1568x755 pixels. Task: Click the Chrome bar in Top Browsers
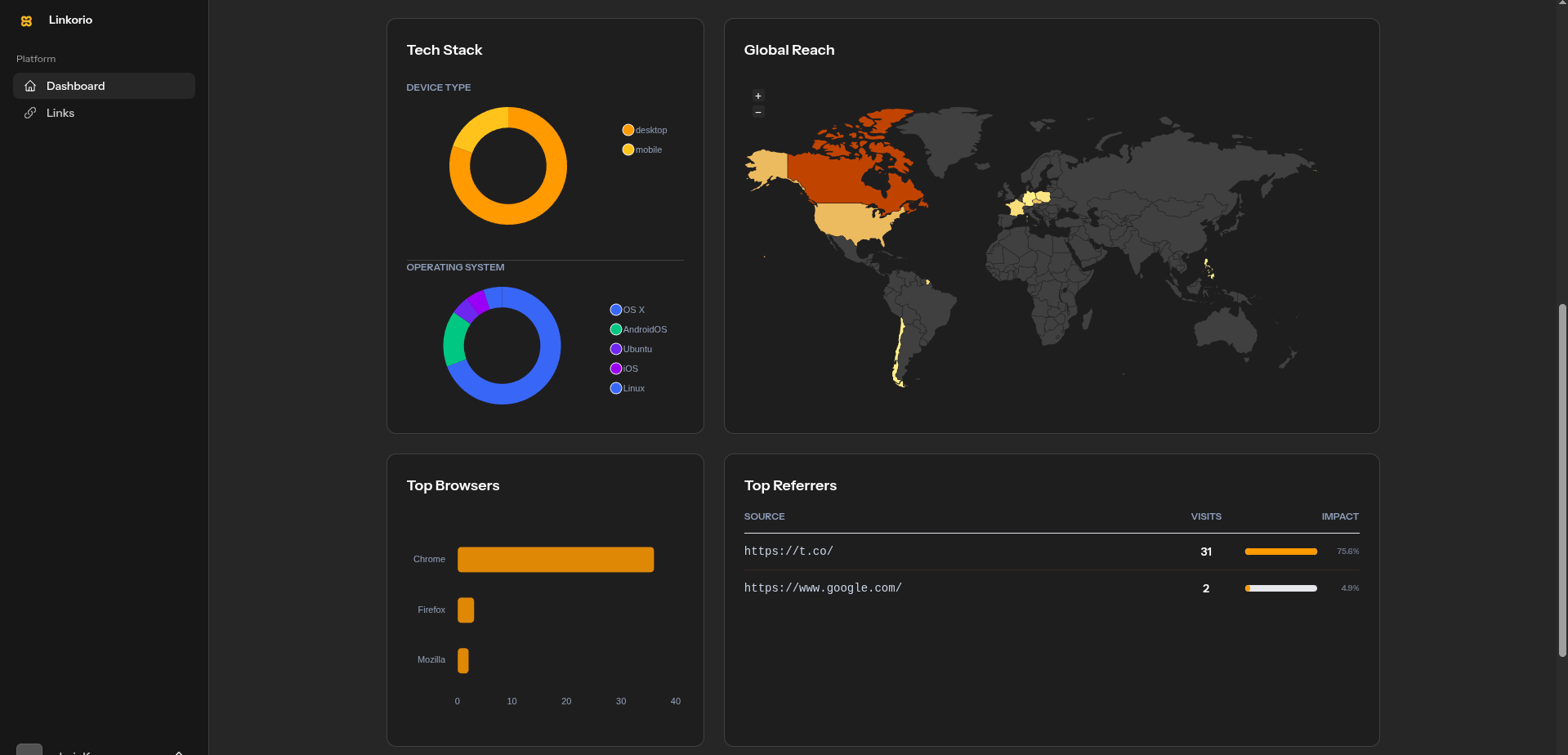pos(556,560)
